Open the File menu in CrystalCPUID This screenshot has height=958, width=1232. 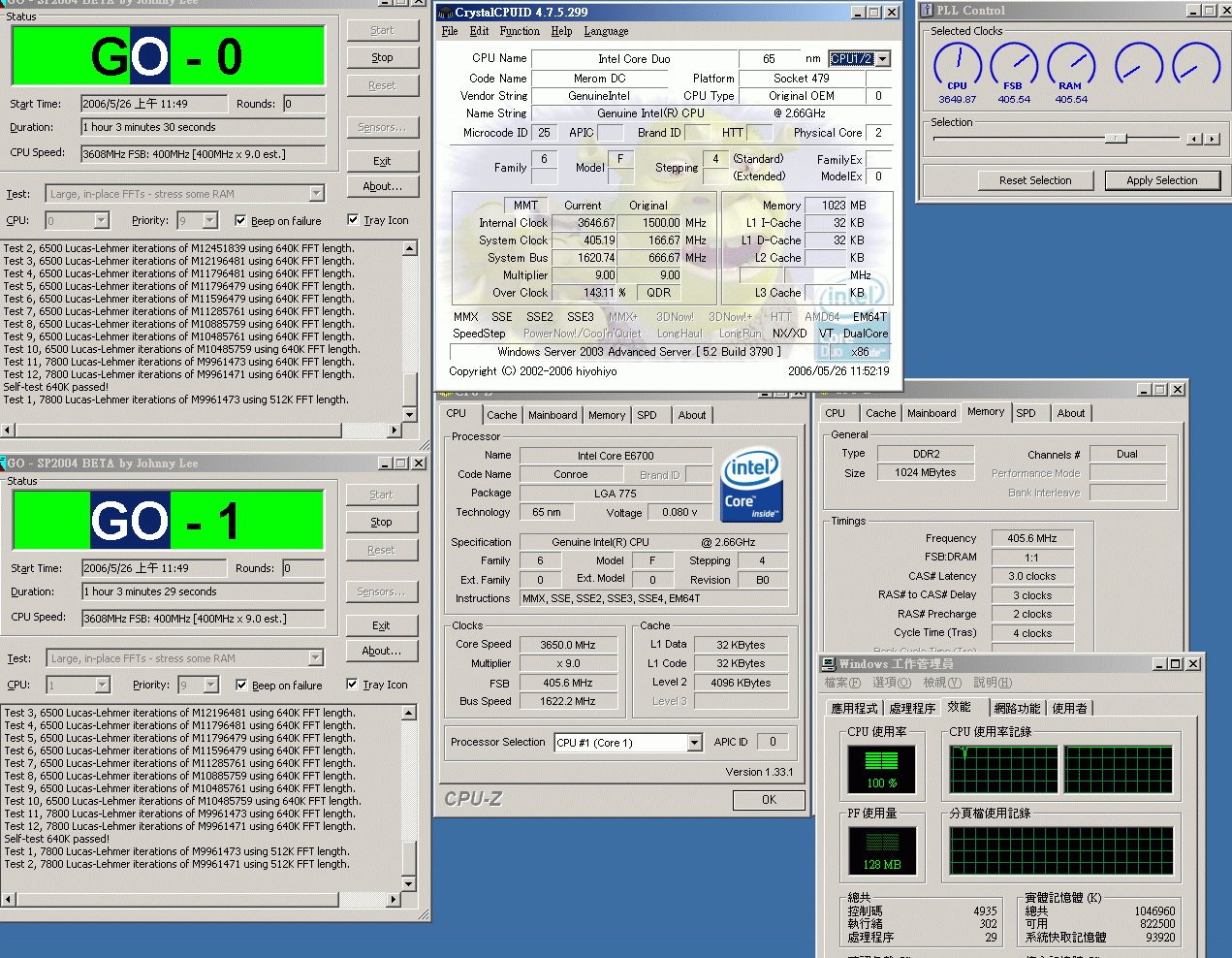coord(450,31)
